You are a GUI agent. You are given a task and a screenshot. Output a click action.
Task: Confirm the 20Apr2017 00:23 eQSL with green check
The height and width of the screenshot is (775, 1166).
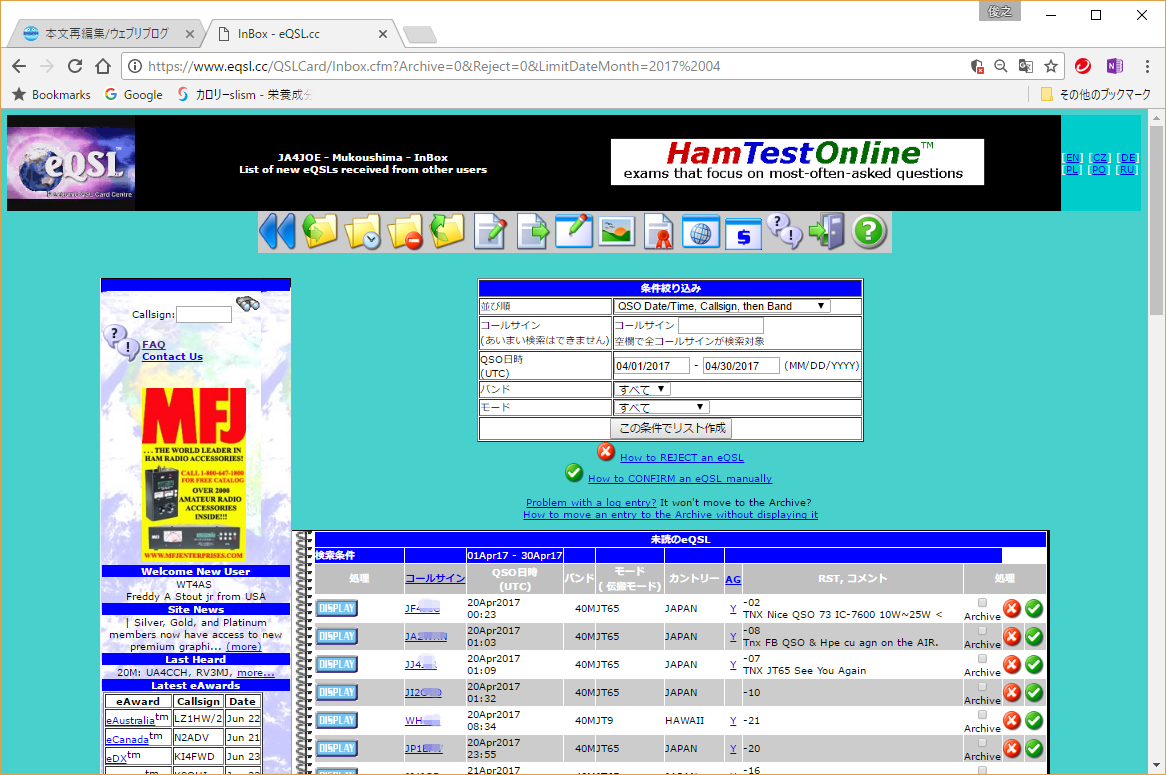coord(1034,608)
